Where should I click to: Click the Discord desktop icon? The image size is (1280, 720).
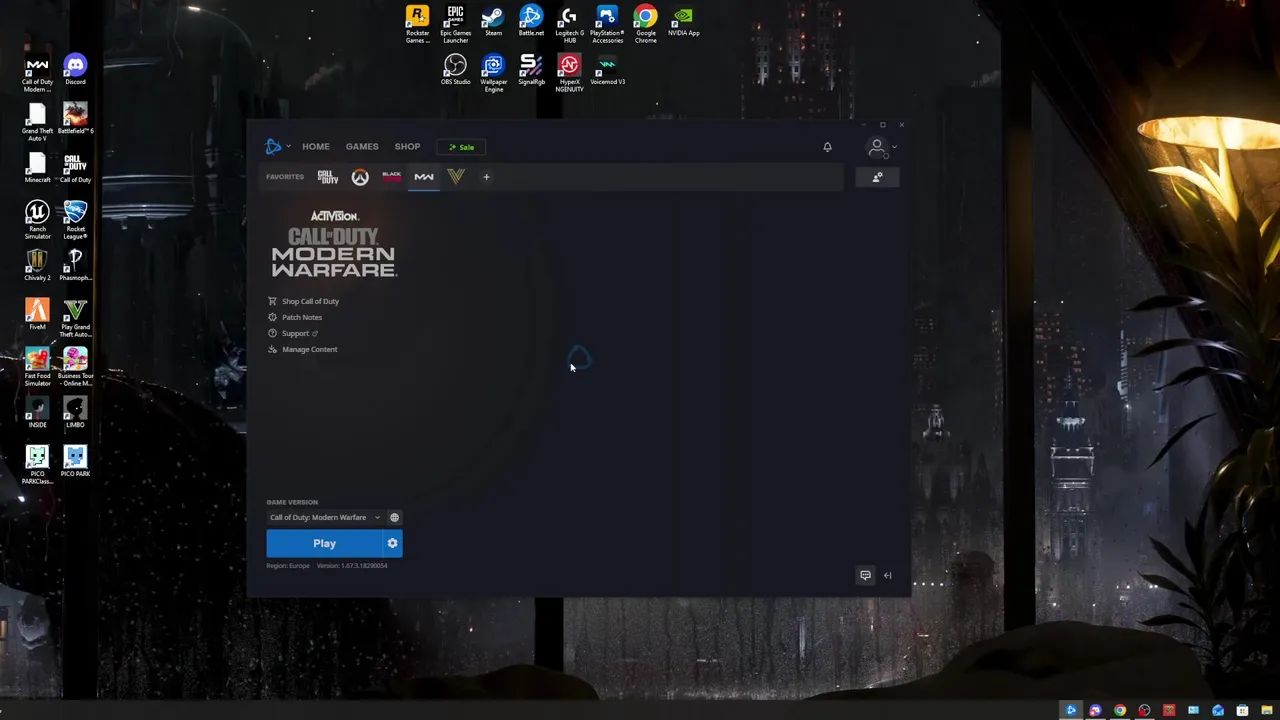(75, 69)
